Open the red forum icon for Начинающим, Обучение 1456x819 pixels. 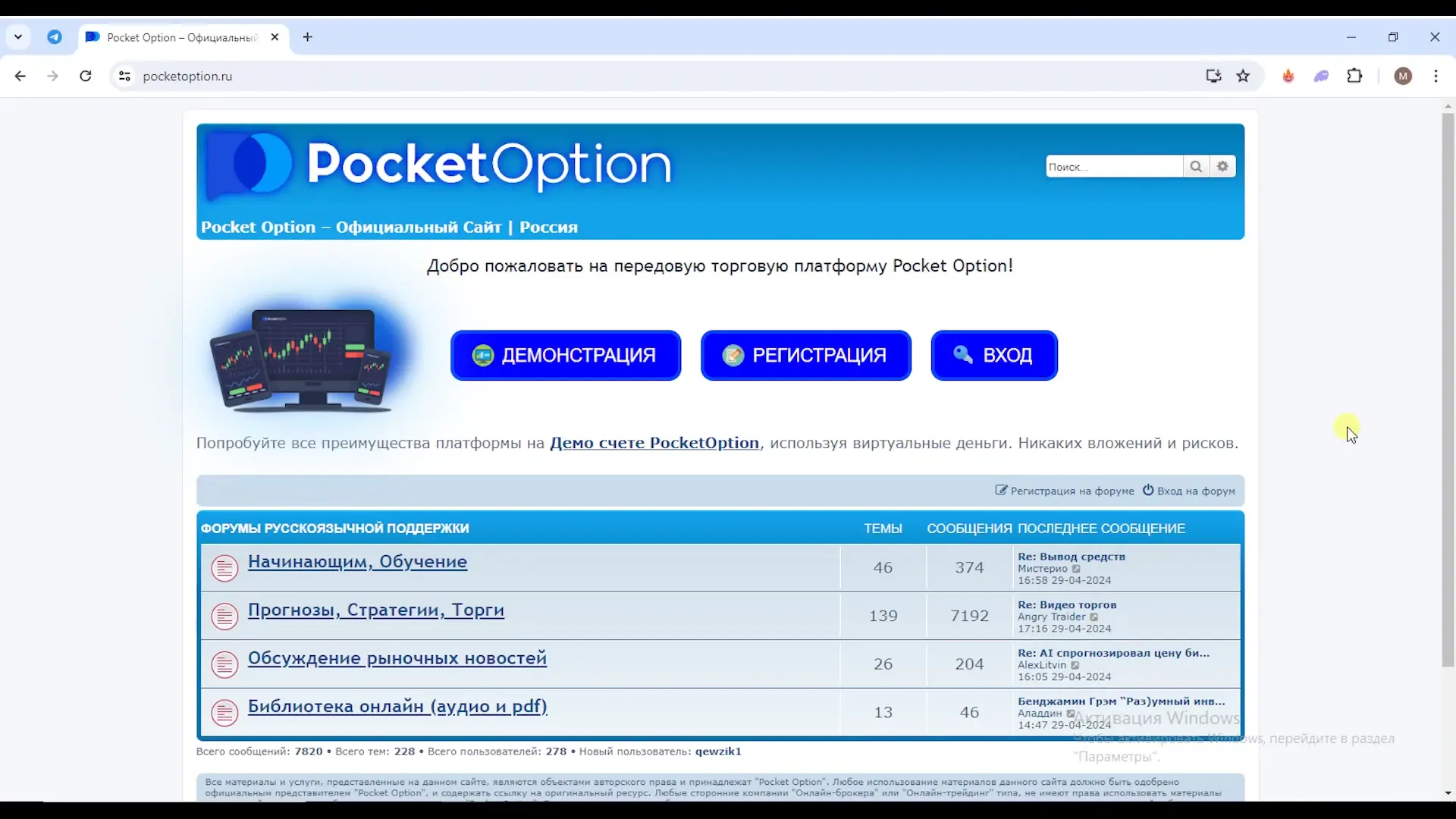point(224,568)
